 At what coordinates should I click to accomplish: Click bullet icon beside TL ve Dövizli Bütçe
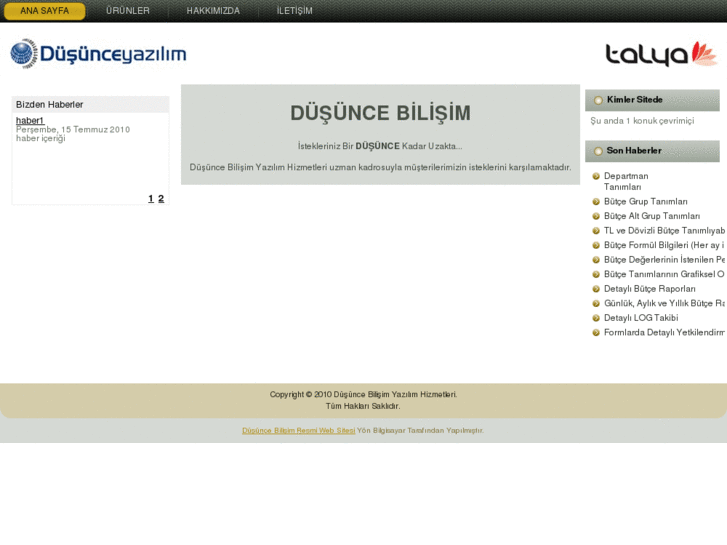tap(596, 231)
